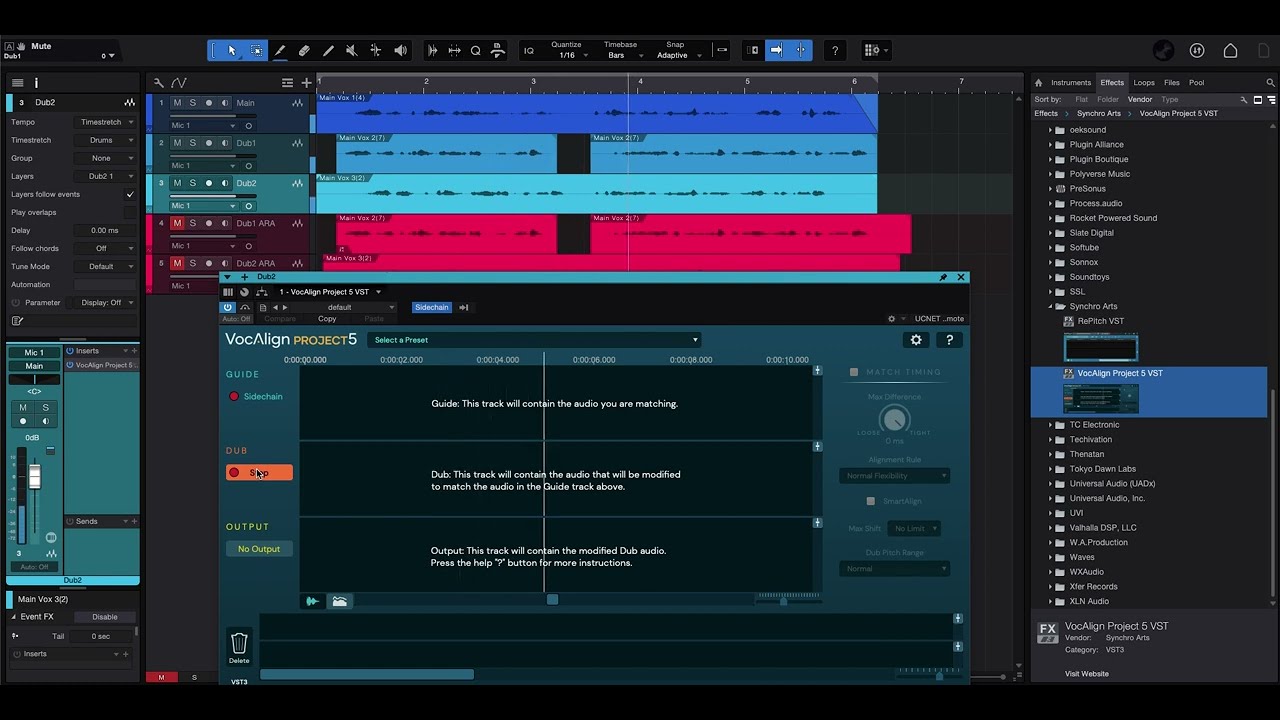The image size is (1280, 720).
Task: Open the Select a Preset dropdown
Action: pos(535,340)
